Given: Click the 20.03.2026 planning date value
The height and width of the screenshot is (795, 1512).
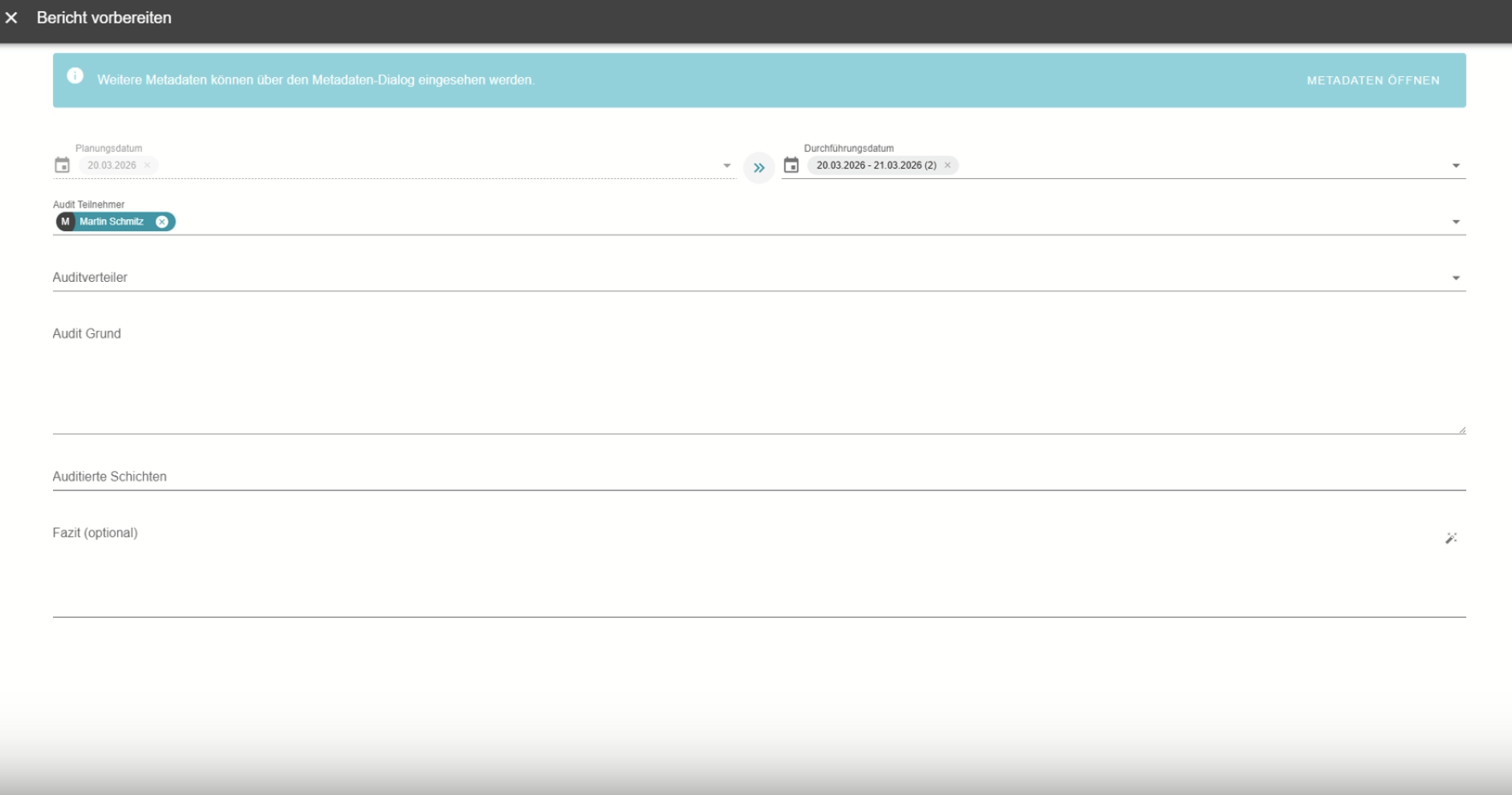Looking at the screenshot, I should [112, 165].
